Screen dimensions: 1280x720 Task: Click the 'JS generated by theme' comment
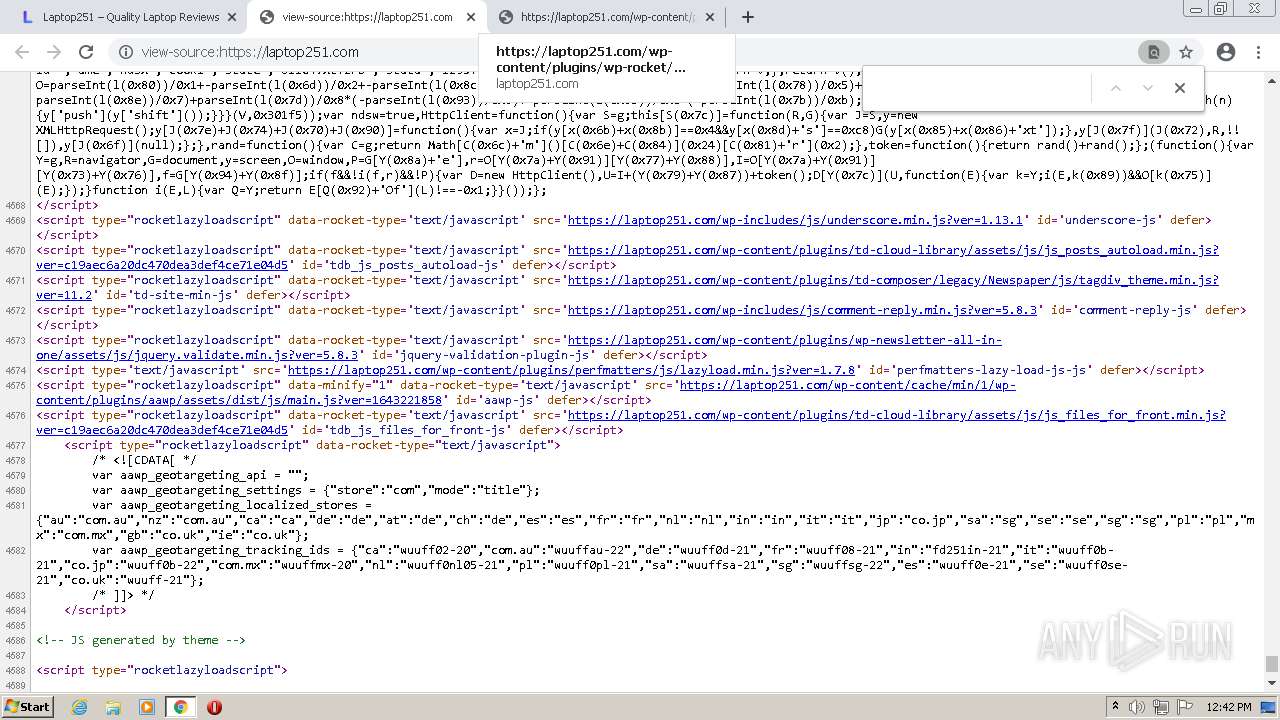tap(141, 640)
